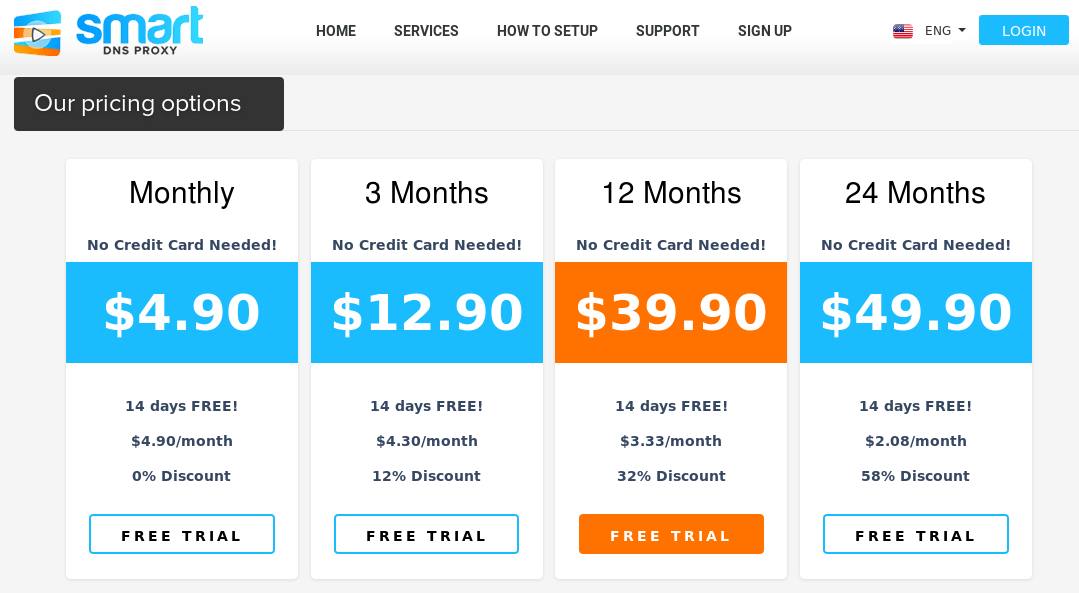
Task: Select the orange $39.90 price banner
Action: (x=671, y=312)
